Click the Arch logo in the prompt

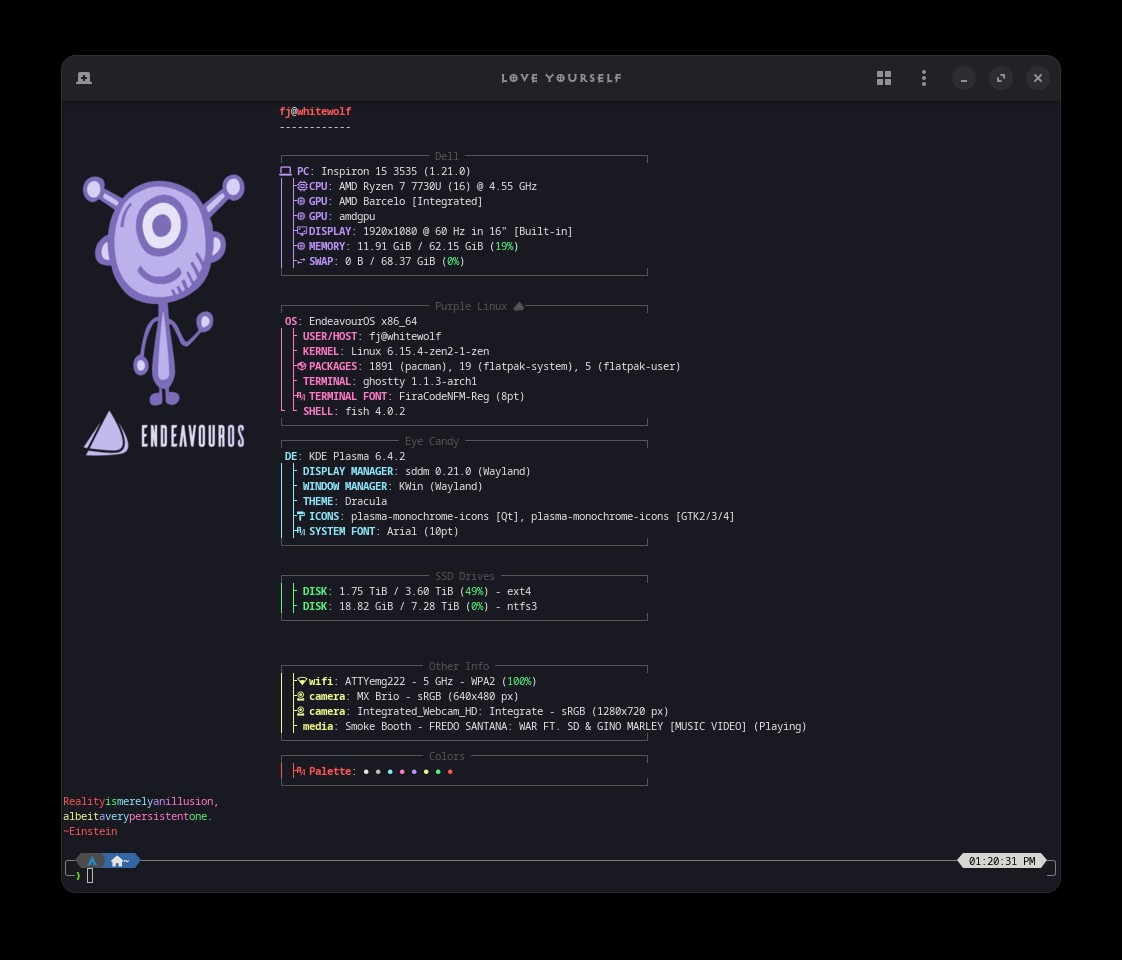pos(92,861)
